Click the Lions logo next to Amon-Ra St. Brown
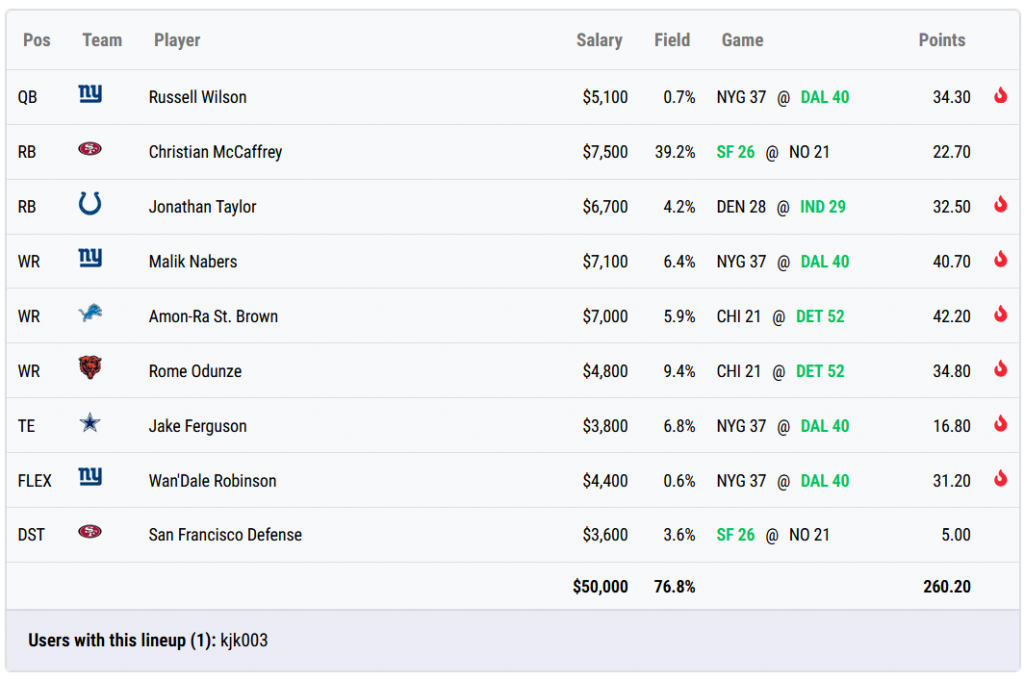Viewport: 1024px width, 680px height. tap(90, 314)
